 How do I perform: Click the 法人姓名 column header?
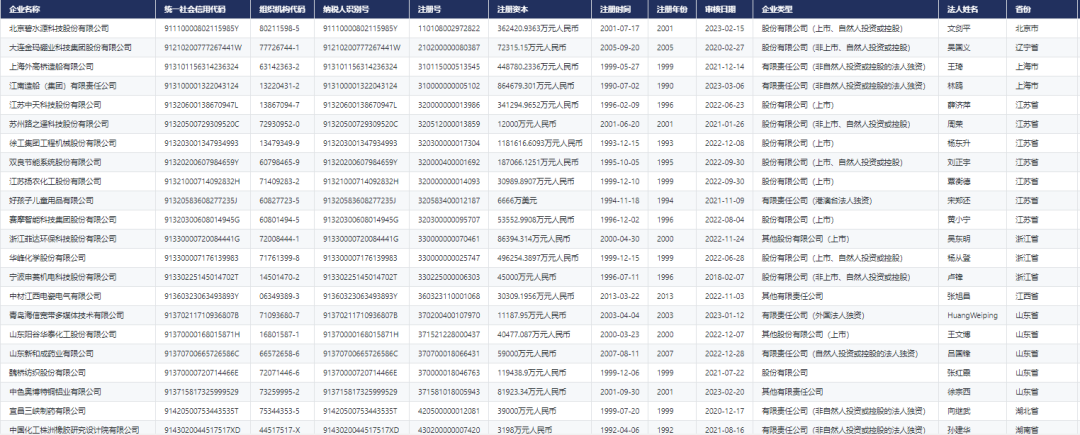click(963, 10)
